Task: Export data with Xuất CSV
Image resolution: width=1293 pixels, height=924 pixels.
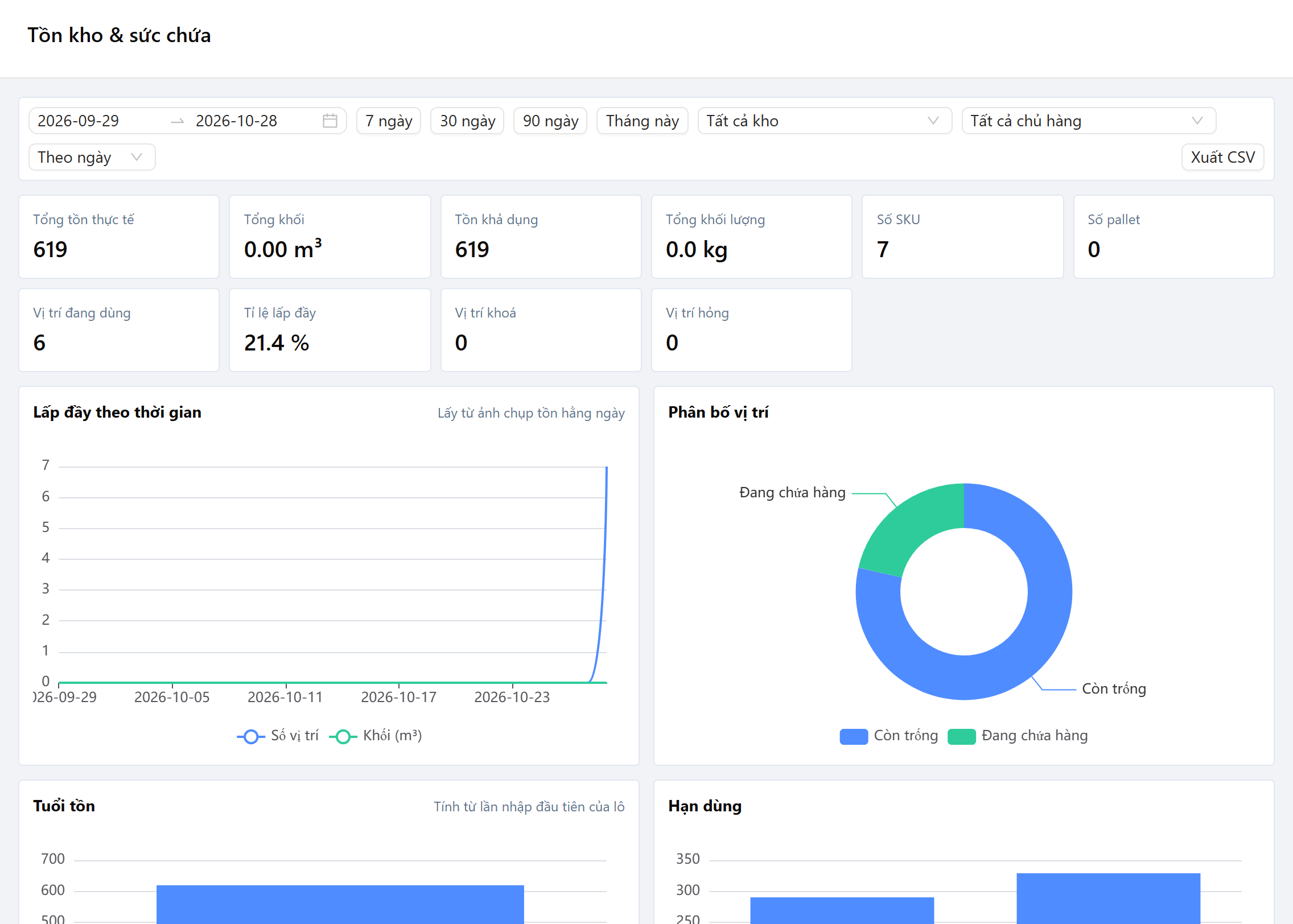Action: pyautogui.click(x=1222, y=157)
